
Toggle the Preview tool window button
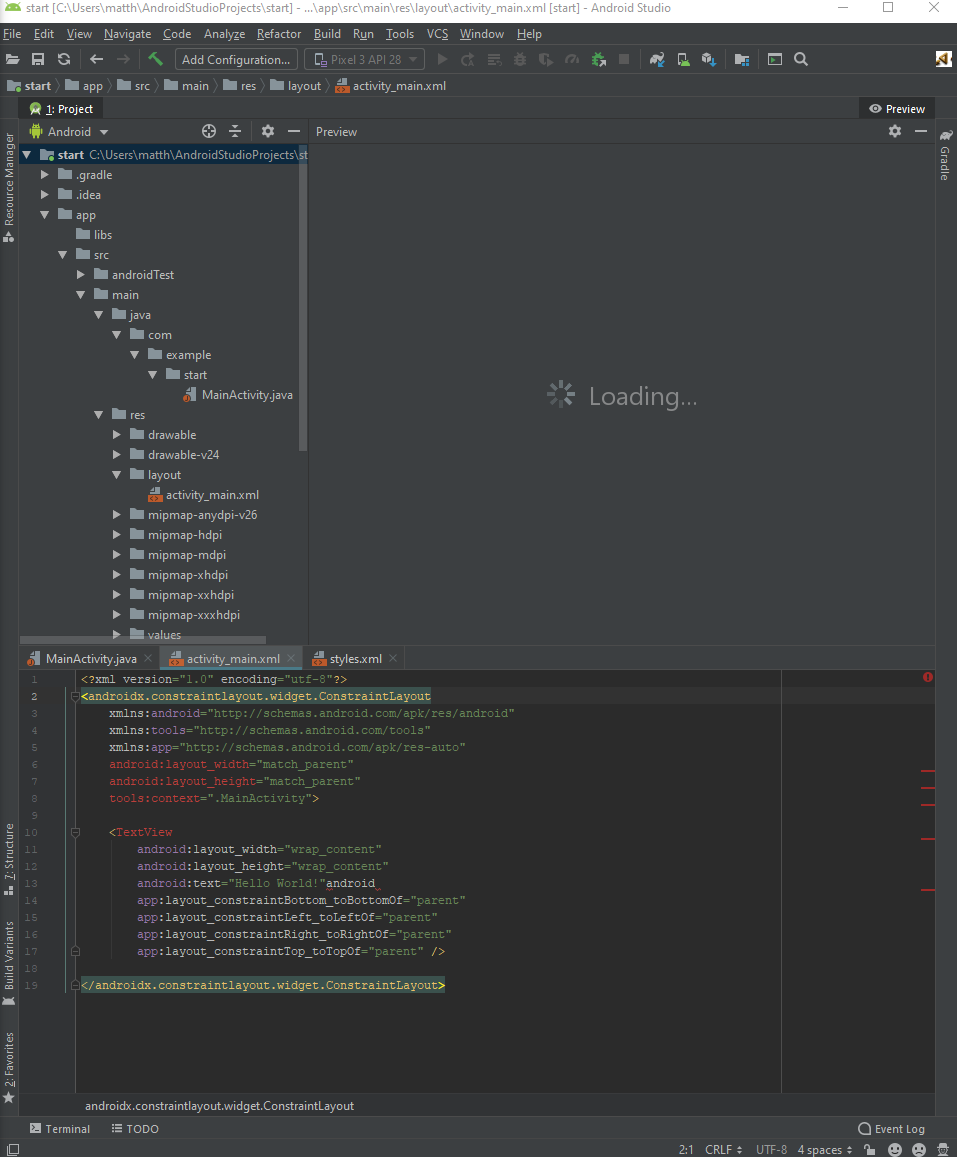tap(897, 109)
